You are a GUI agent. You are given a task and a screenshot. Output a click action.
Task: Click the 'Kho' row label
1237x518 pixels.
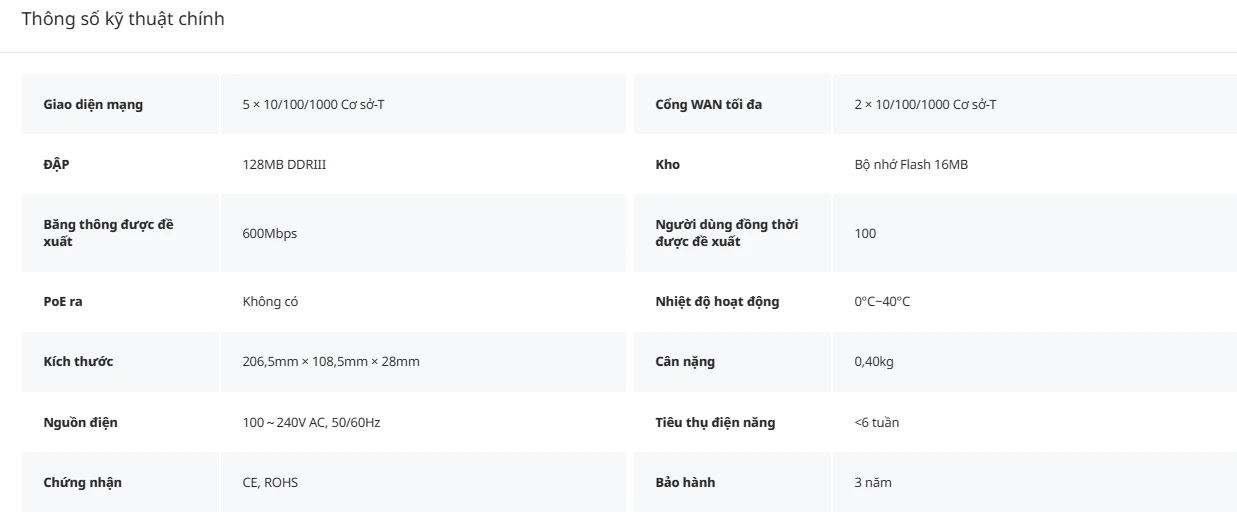[667, 164]
